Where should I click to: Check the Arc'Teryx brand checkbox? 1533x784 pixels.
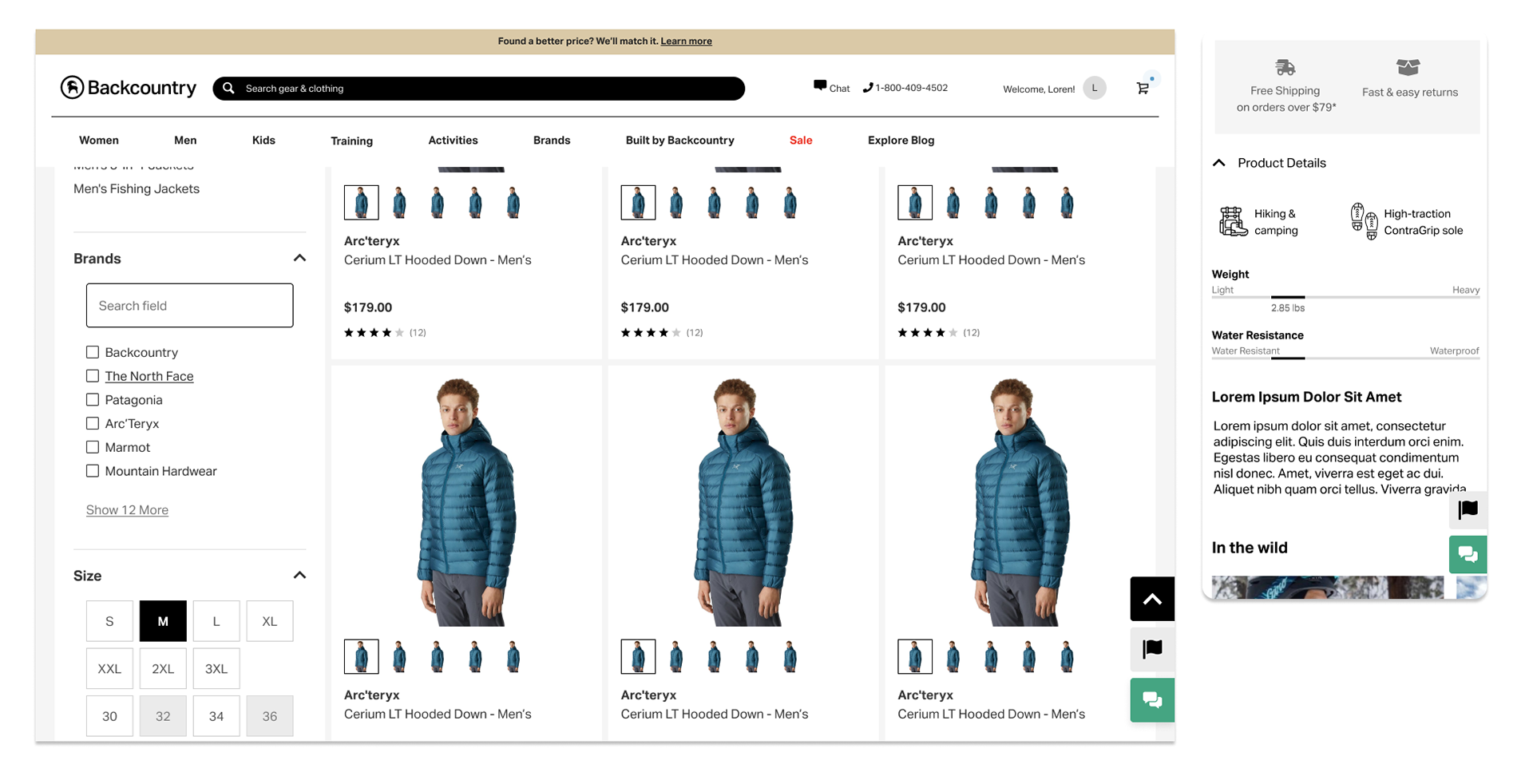tap(93, 424)
